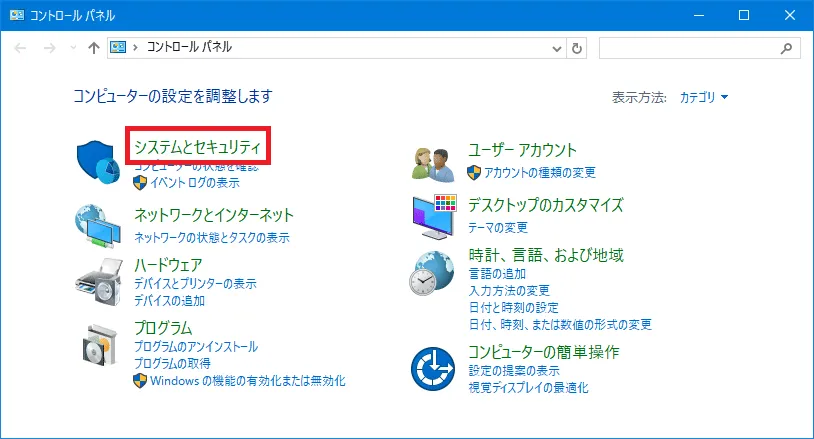Image resolution: width=814 pixels, height=439 pixels.
Task: Click 入力方法の変更 link
Action: pos(509,291)
